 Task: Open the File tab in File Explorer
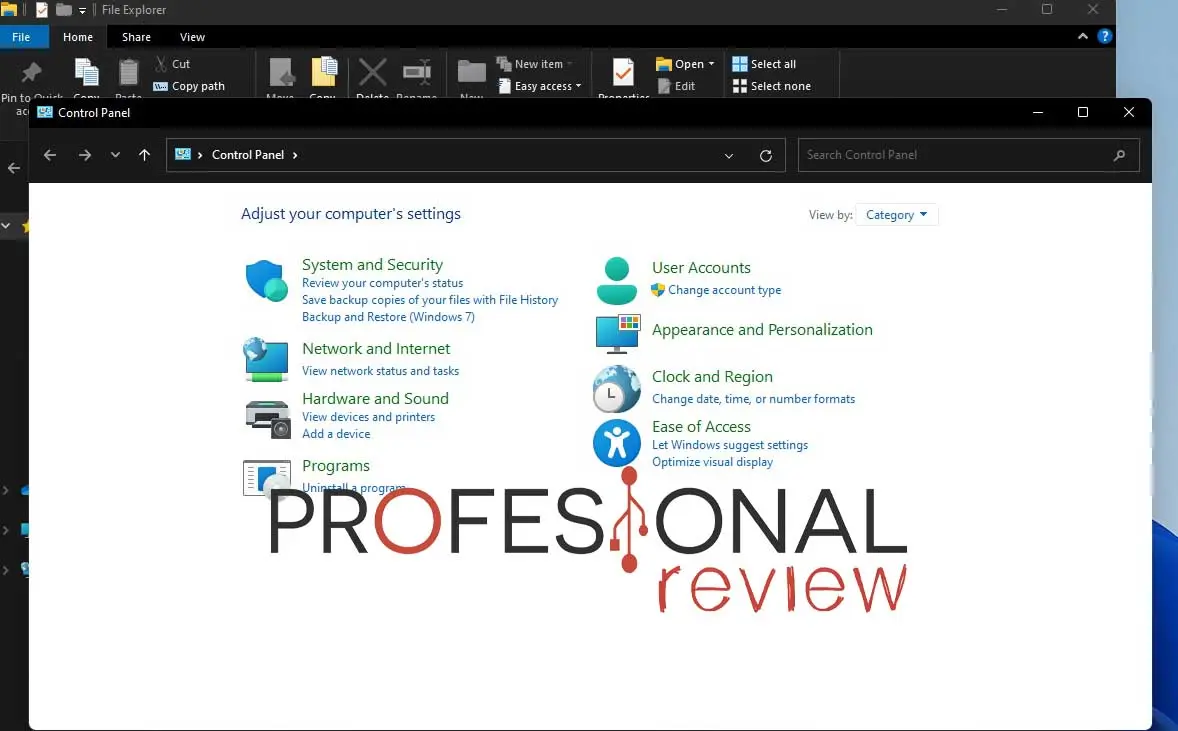pyautogui.click(x=21, y=37)
